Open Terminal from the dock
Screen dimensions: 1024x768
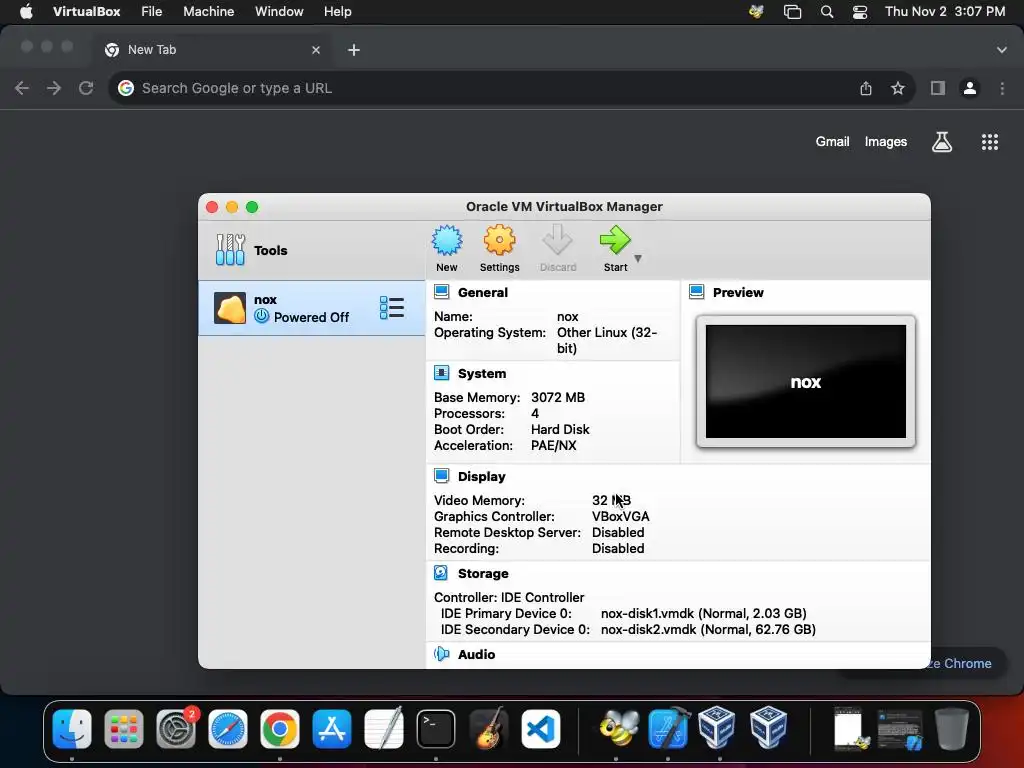coord(436,729)
